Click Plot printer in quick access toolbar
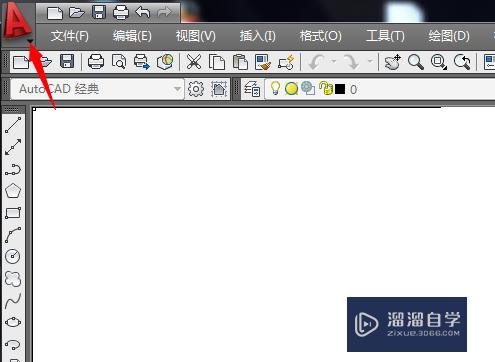 [121, 13]
